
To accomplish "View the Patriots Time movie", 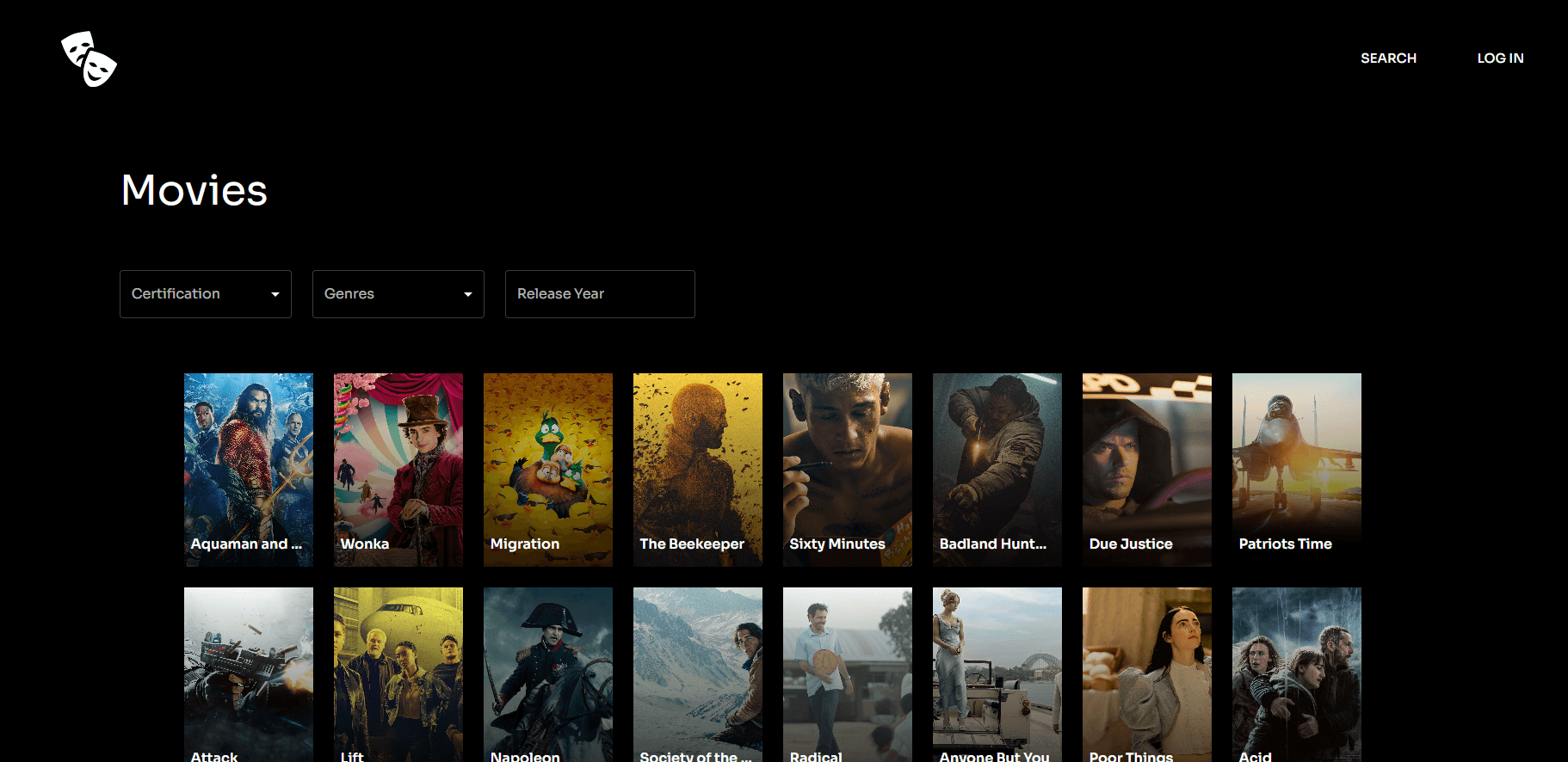I will coord(1297,470).
